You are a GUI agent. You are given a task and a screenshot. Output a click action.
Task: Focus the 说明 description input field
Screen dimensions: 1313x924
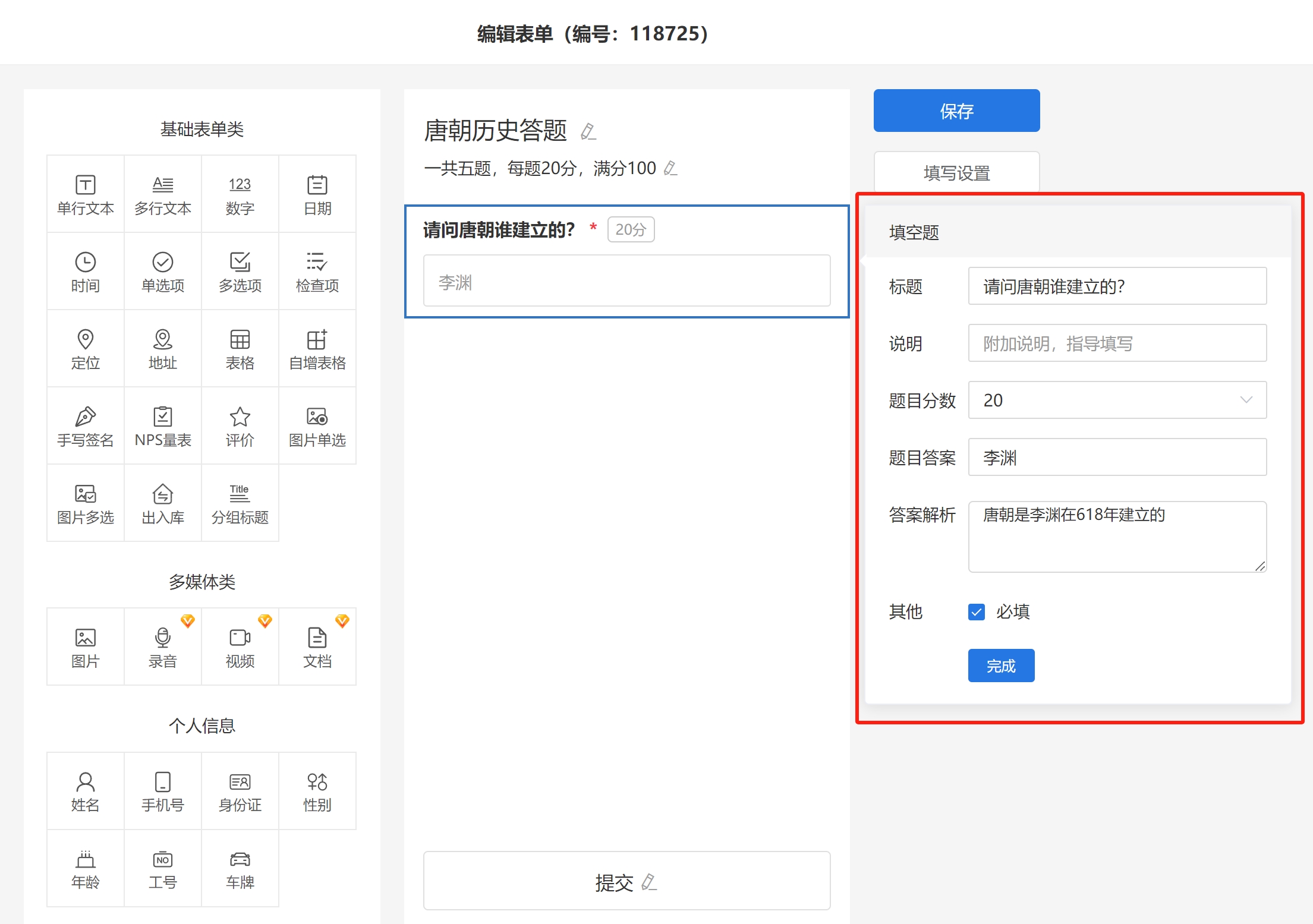(x=1117, y=343)
